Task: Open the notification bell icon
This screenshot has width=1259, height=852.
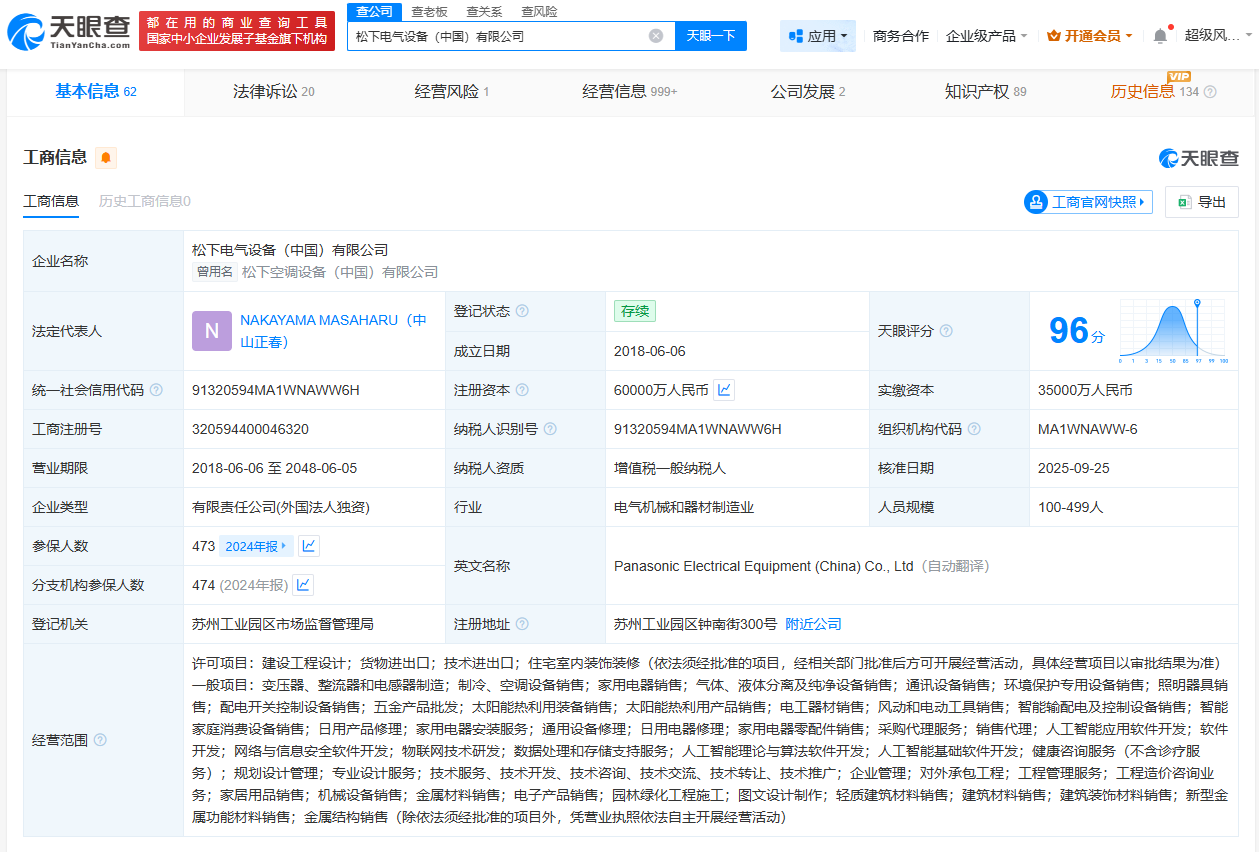Action: (1159, 33)
